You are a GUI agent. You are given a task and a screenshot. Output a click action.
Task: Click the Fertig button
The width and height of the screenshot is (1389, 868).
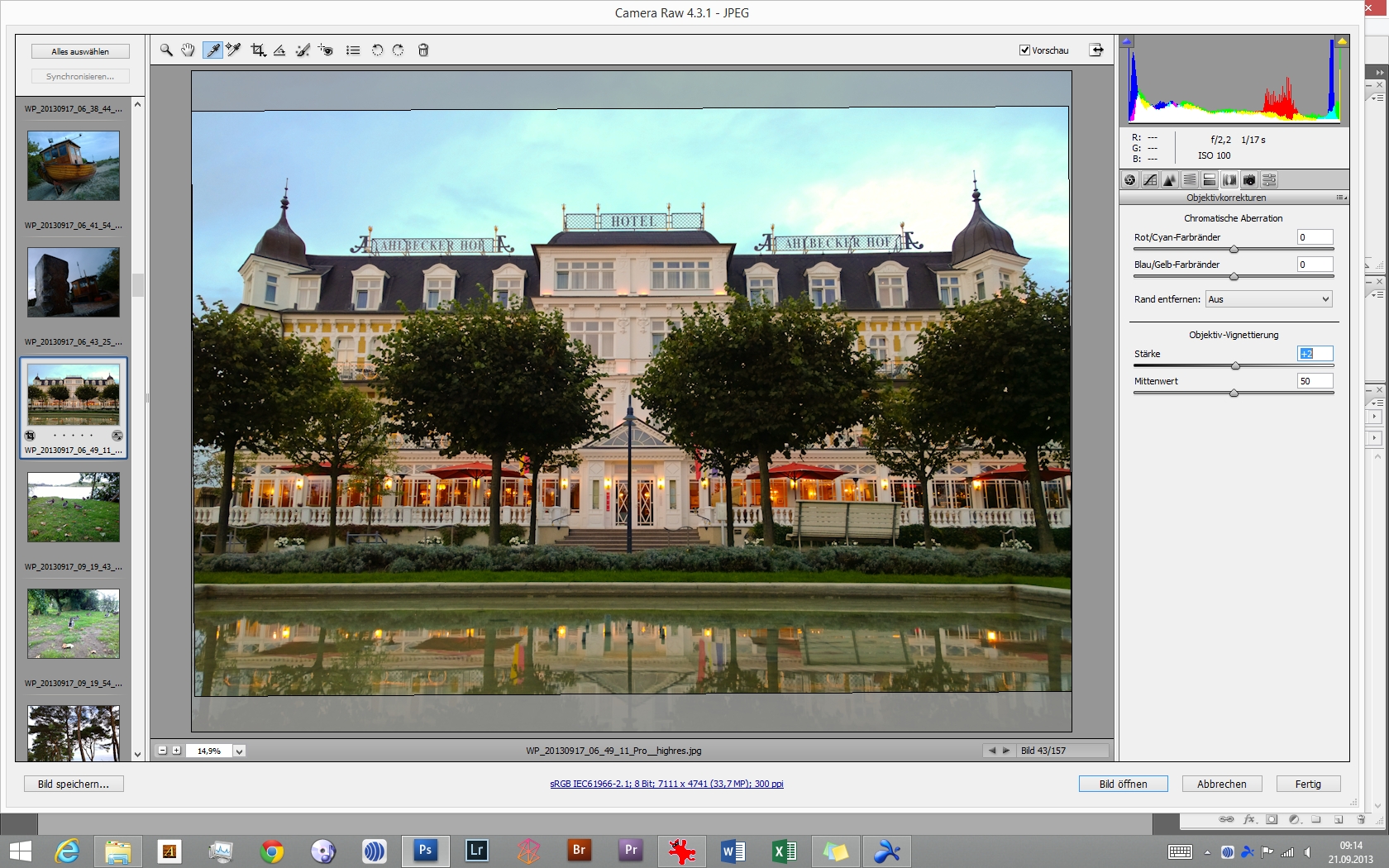click(x=1308, y=784)
